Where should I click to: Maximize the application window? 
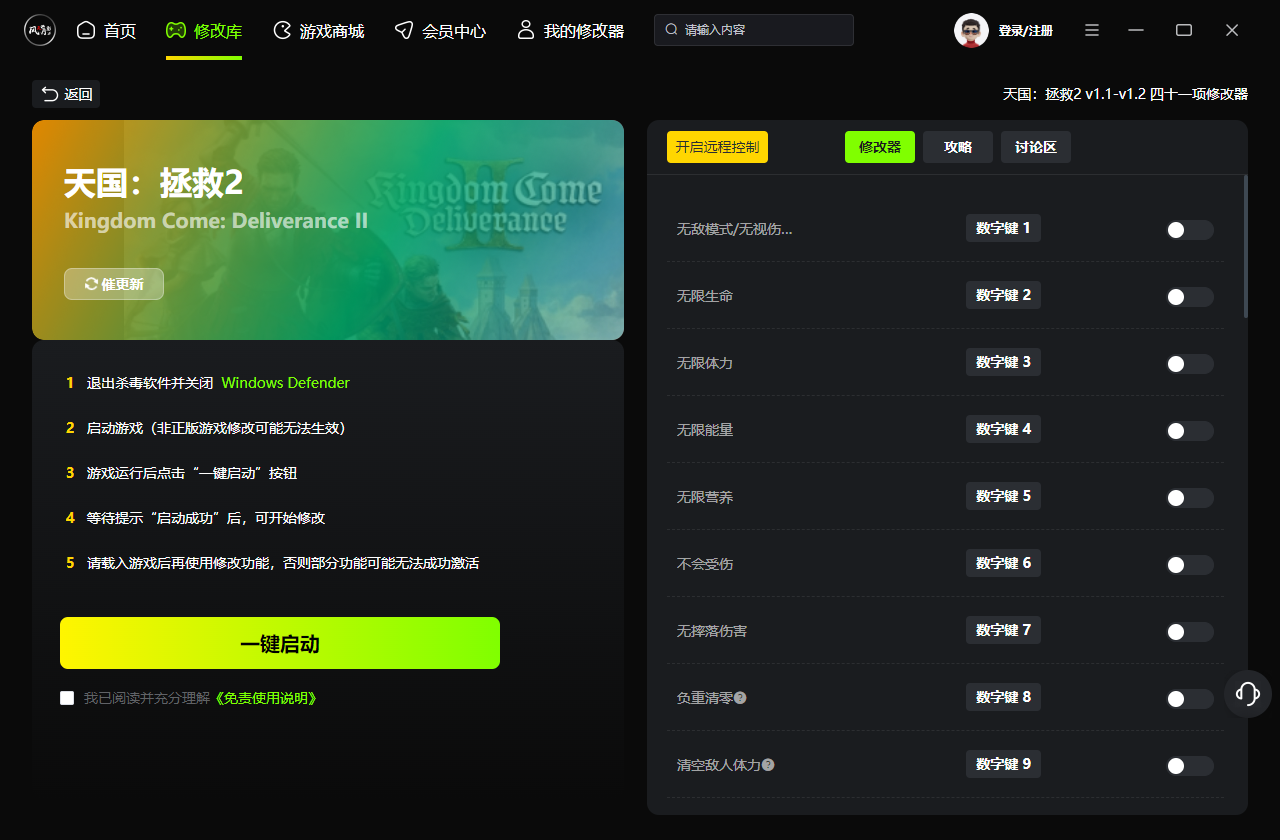tap(1184, 31)
